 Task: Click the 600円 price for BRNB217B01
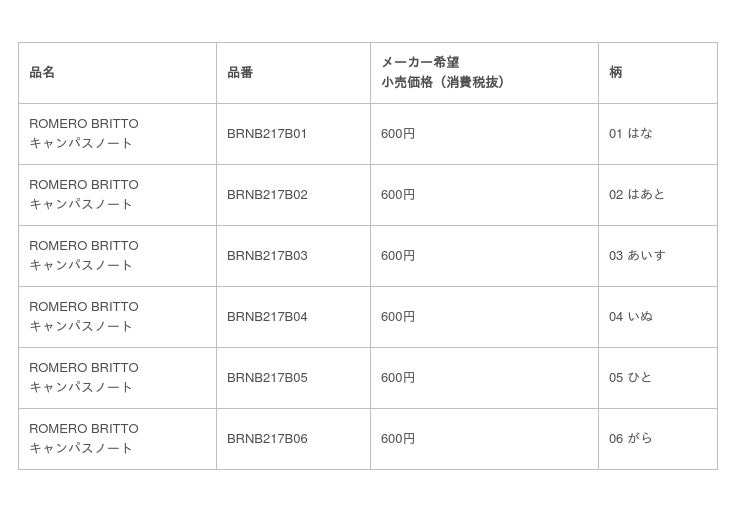click(x=398, y=133)
